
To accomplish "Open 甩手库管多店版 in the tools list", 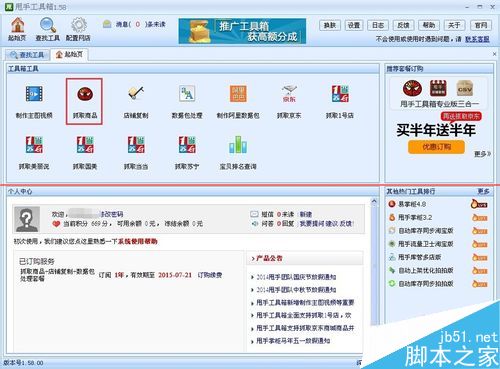I will tap(420, 257).
